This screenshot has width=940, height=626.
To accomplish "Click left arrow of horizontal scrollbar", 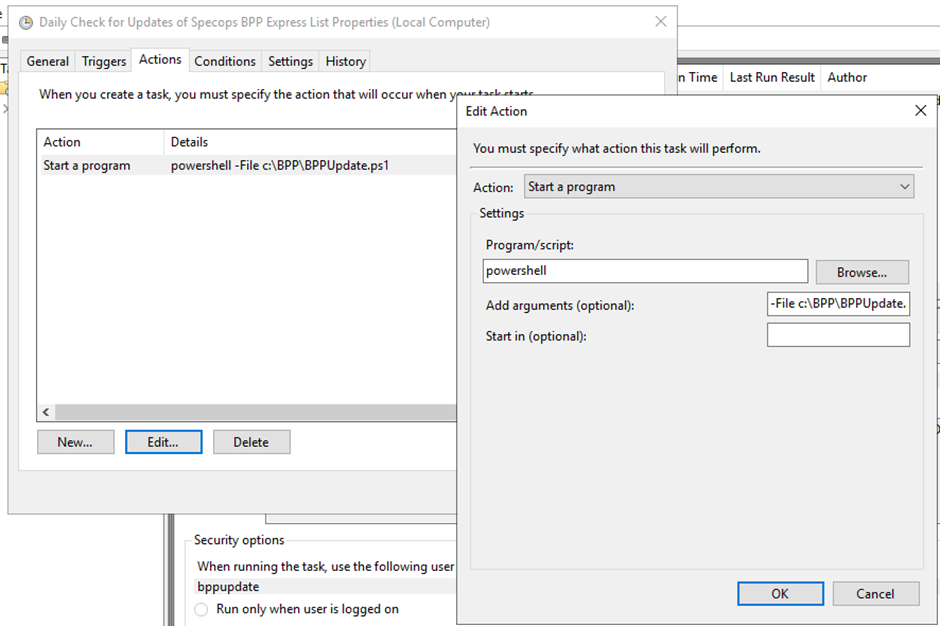I will click(46, 412).
